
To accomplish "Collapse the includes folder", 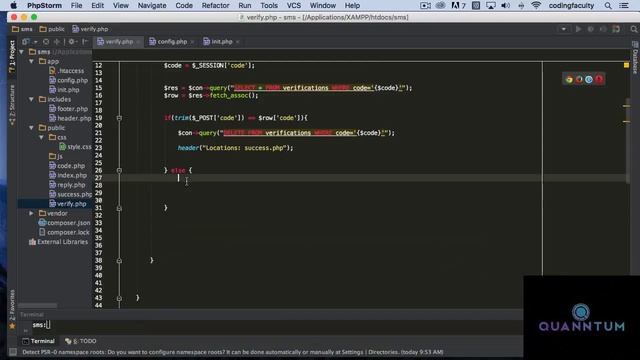I will 31,99.
